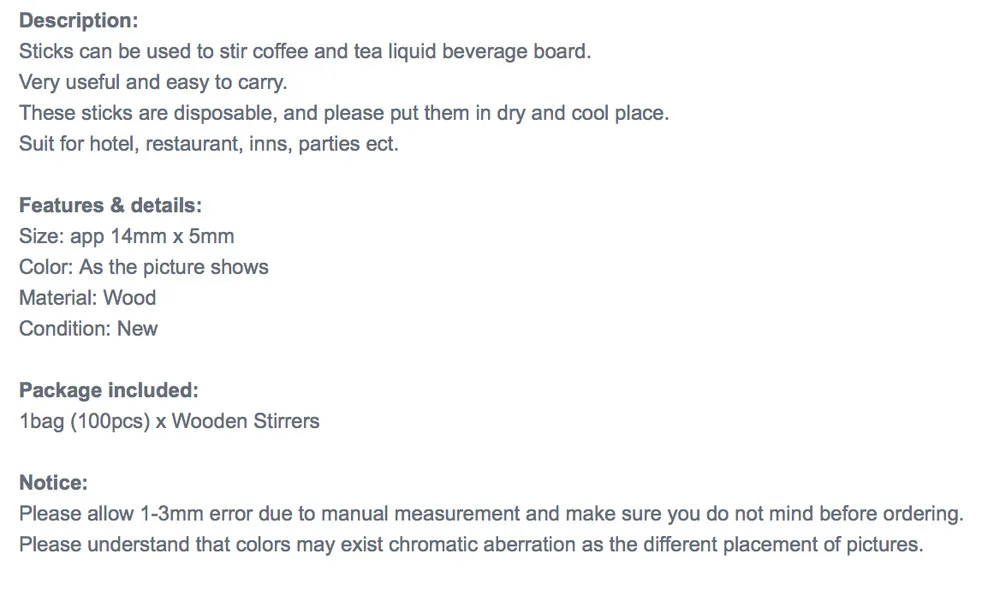Screen dimensions: 1000x590
Task: Click the "(100pcs)" quantity text
Action: pyautogui.click(x=108, y=421)
